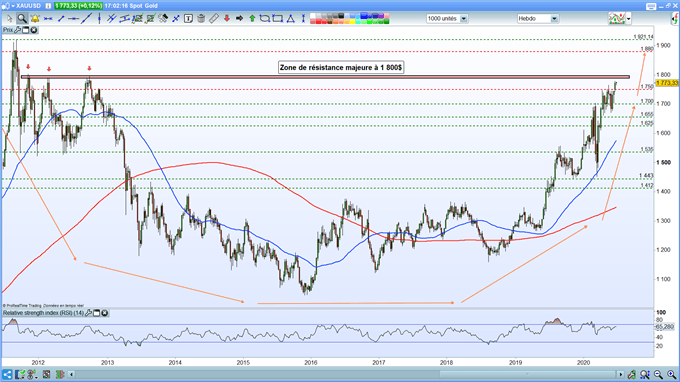
Task: Click the keyboard icon in title bar
Action: (651, 6)
